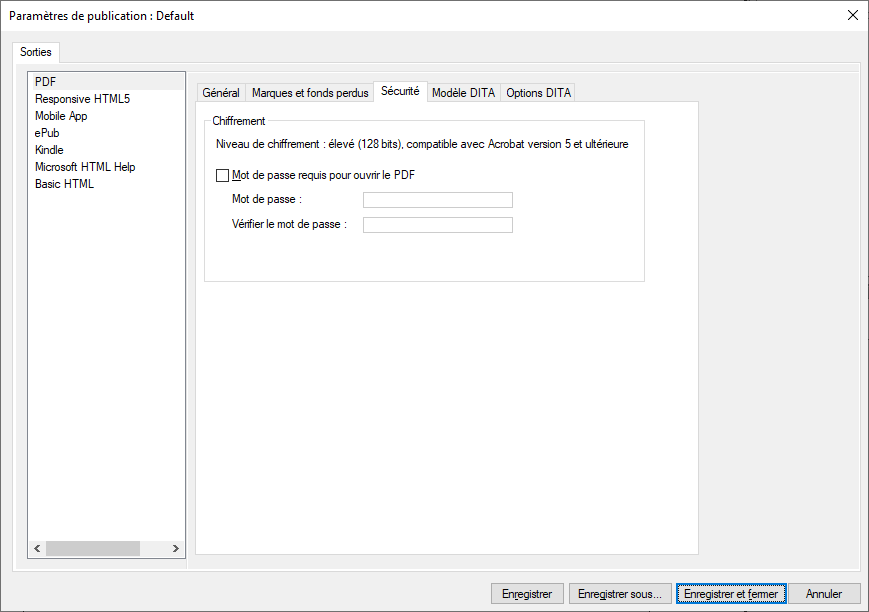Select PDF in the output list

[45, 81]
